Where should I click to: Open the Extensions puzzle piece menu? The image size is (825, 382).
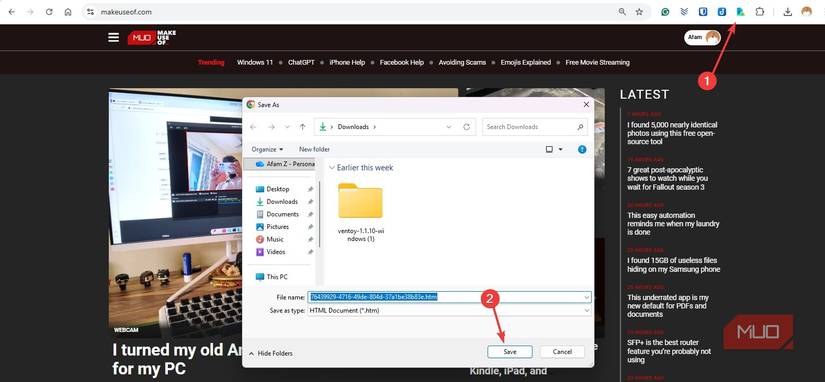[760, 12]
